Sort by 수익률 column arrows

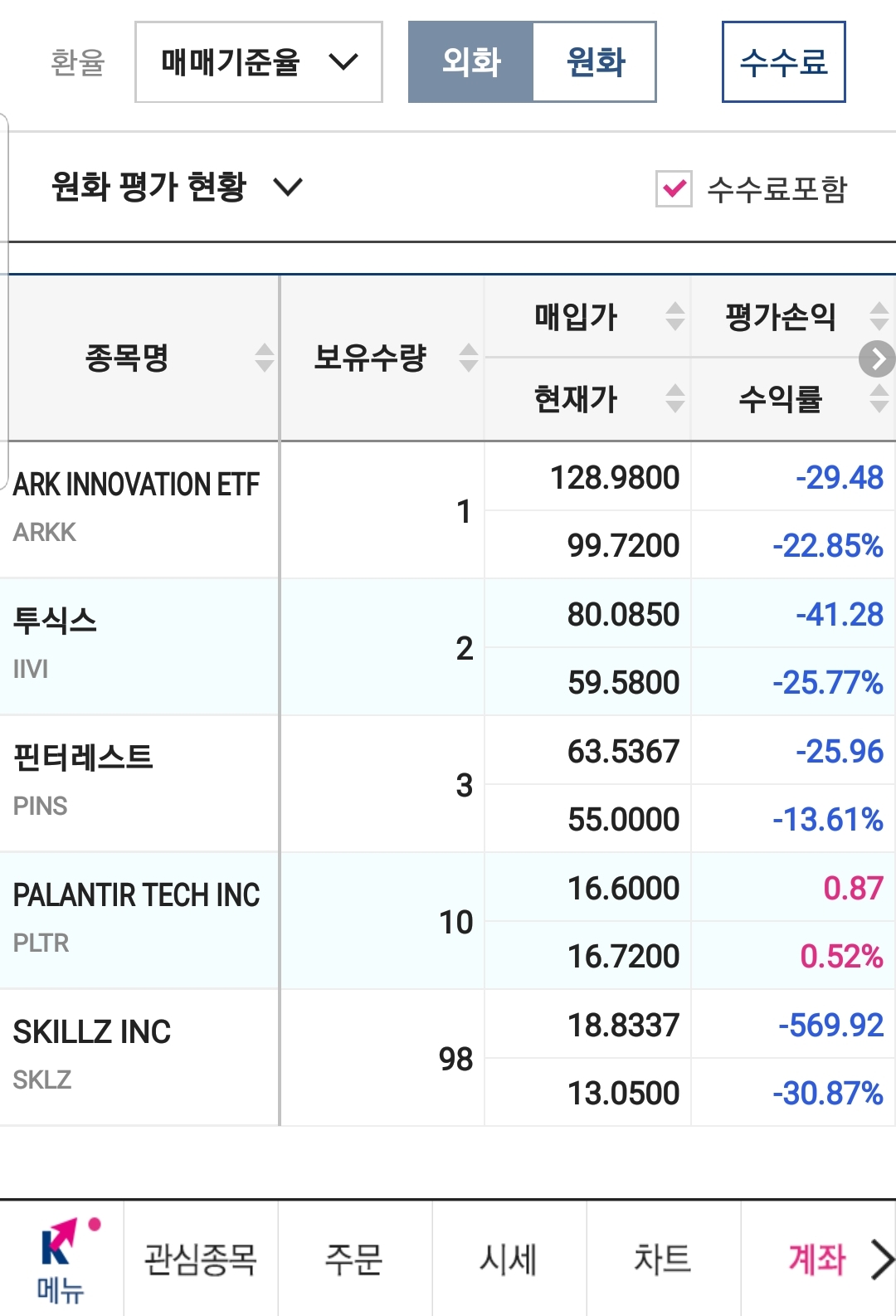click(x=879, y=399)
